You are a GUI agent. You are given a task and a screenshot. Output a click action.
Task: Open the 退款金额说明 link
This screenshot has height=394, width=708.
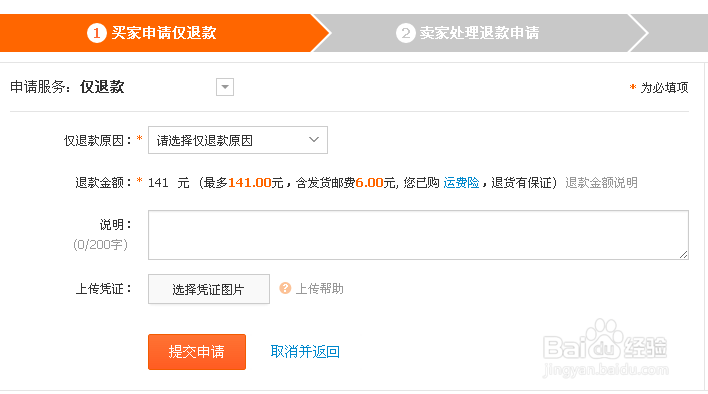pyautogui.click(x=601, y=183)
